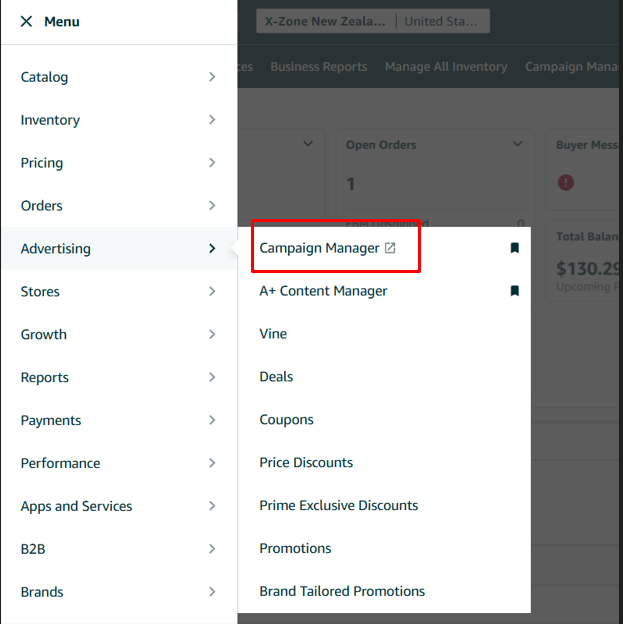
Task: Open the Reports menu section
Action: 45,378
